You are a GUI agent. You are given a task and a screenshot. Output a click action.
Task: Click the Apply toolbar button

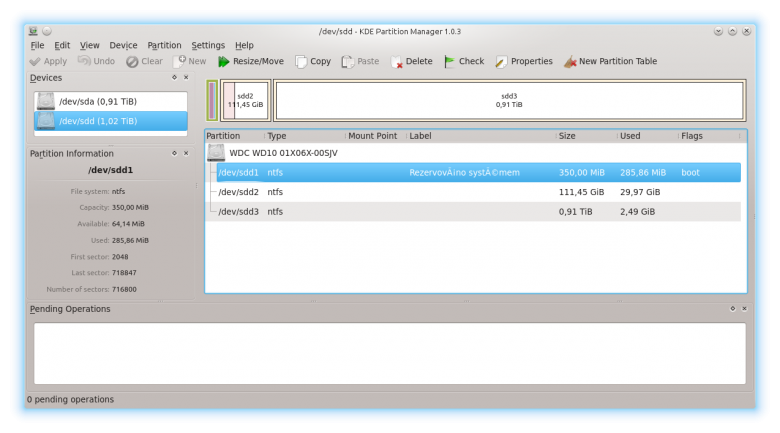(x=48, y=61)
